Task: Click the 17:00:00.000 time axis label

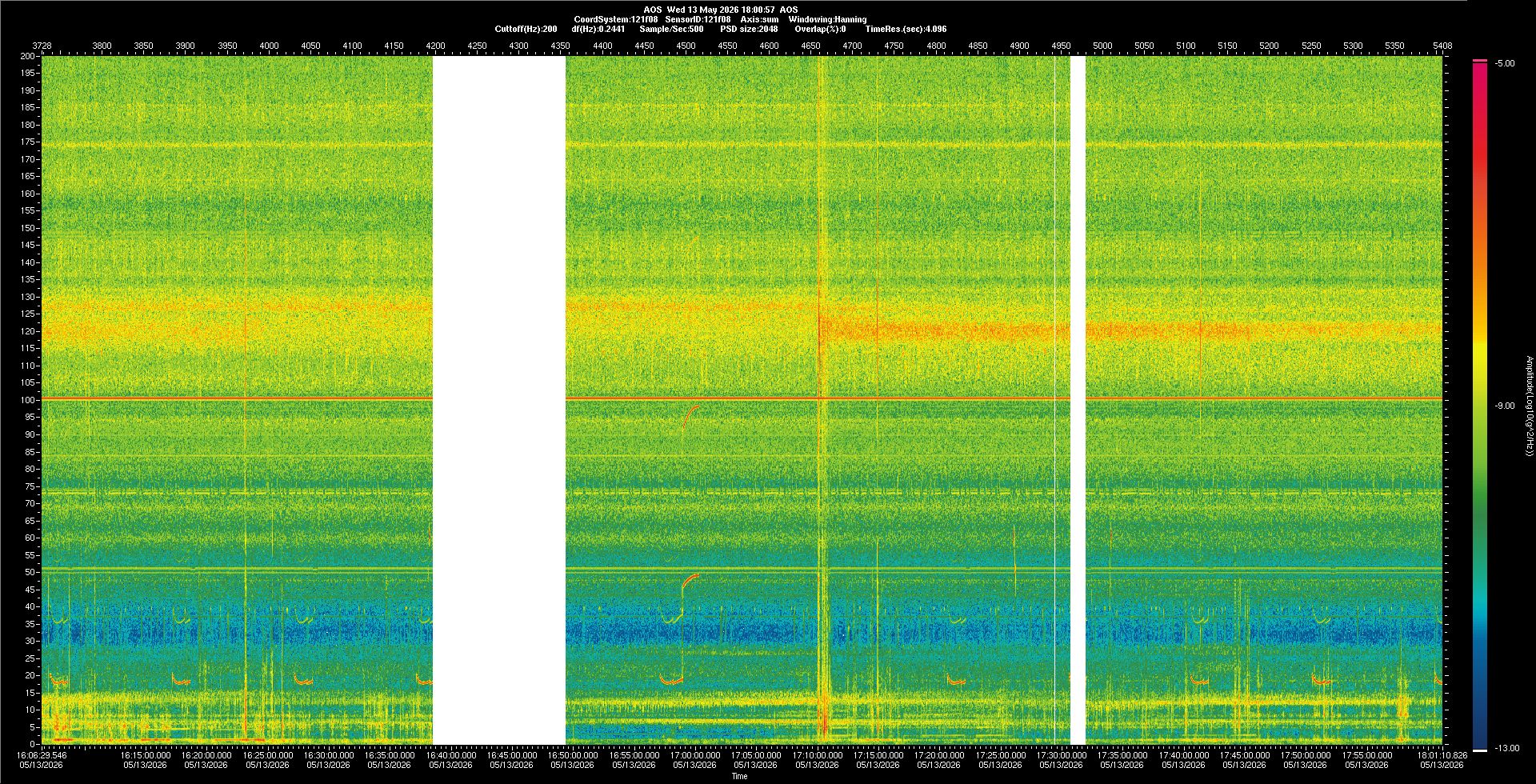Action: [x=694, y=754]
